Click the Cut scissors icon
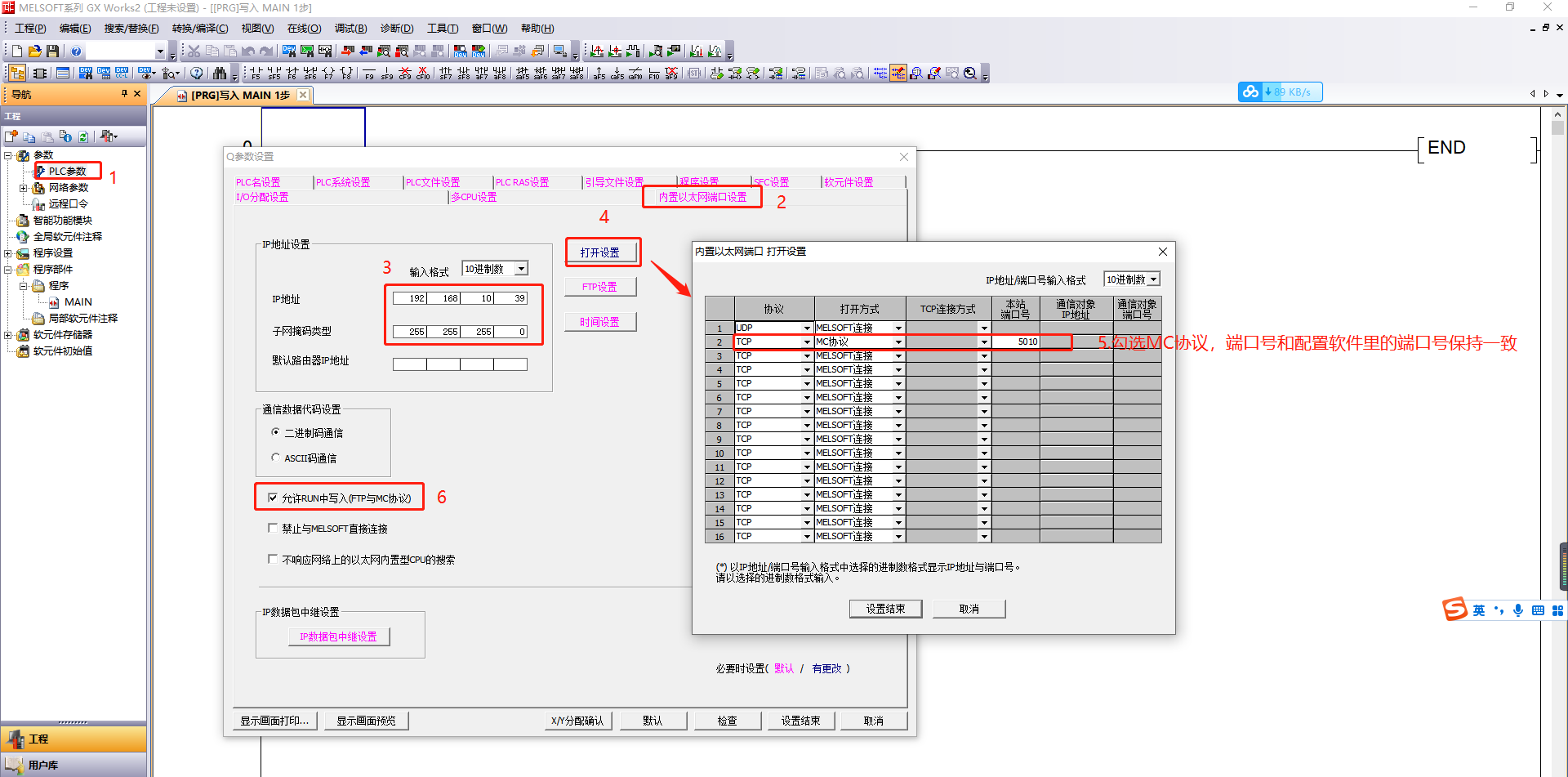The height and width of the screenshot is (777, 1568). [194, 51]
